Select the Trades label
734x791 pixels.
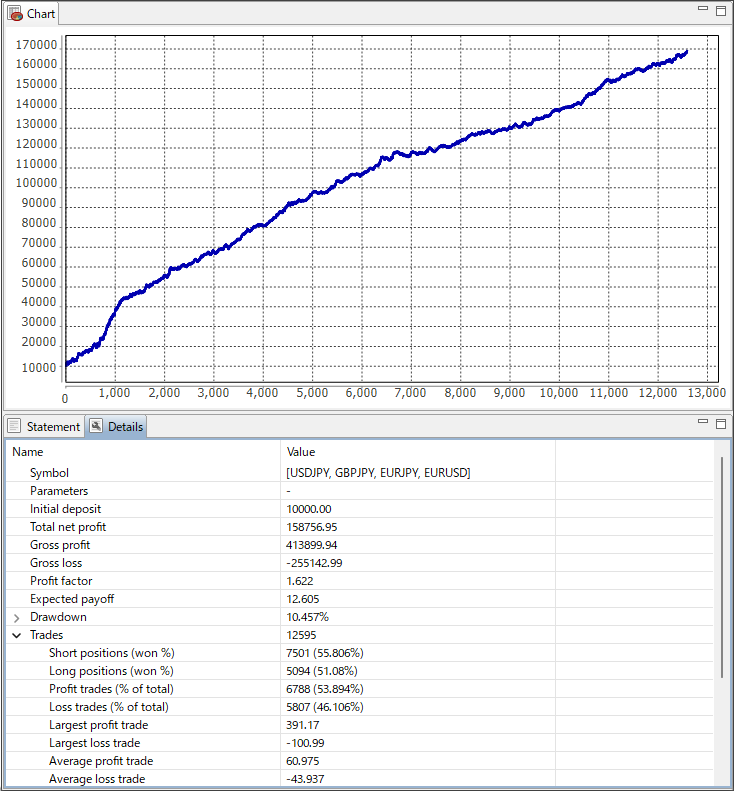tap(46, 635)
